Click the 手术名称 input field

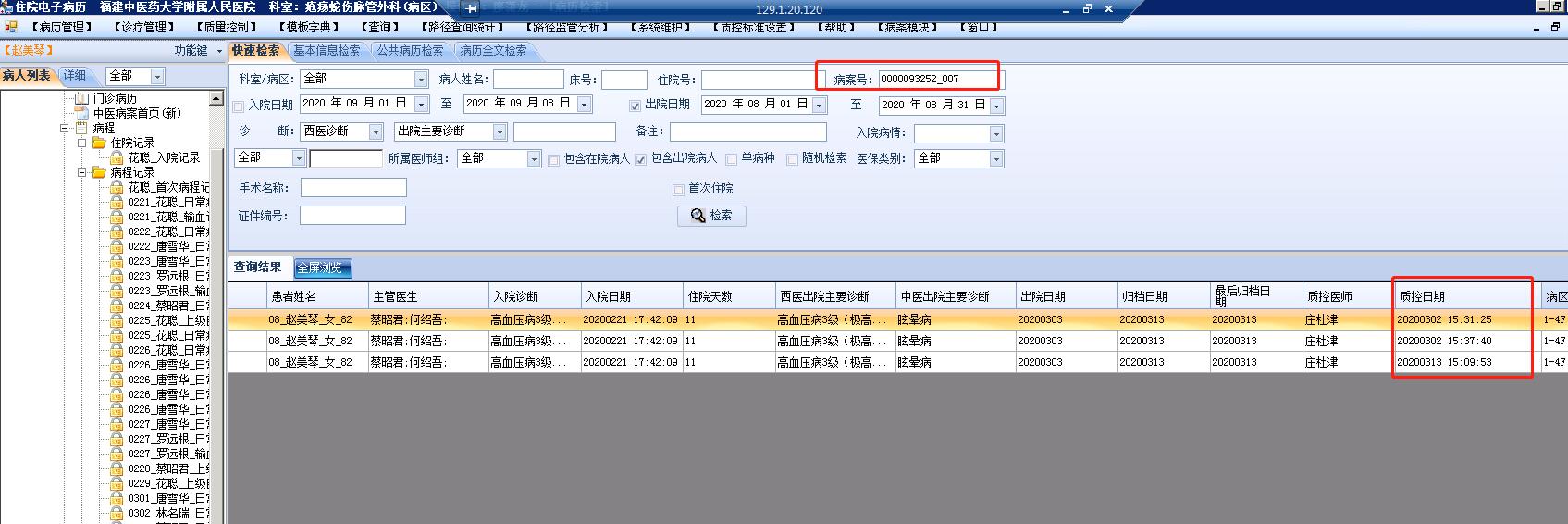pyautogui.click(x=353, y=188)
